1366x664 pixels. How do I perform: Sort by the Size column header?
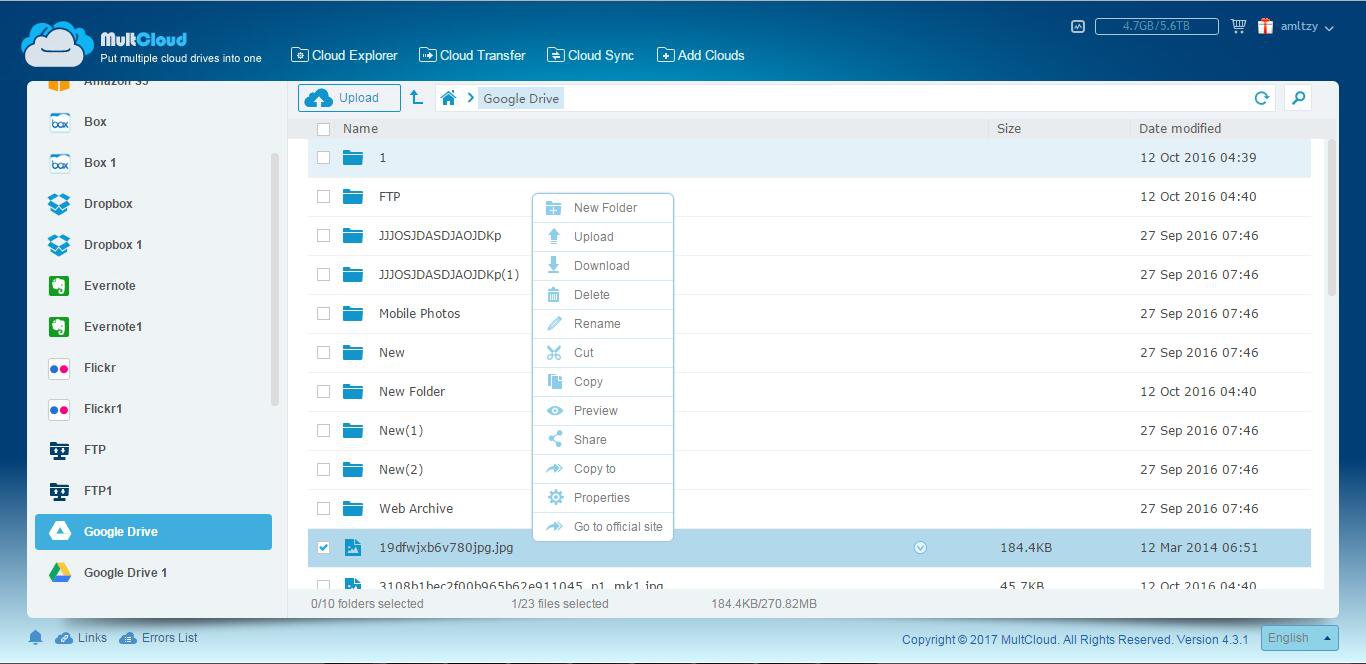[1009, 129]
